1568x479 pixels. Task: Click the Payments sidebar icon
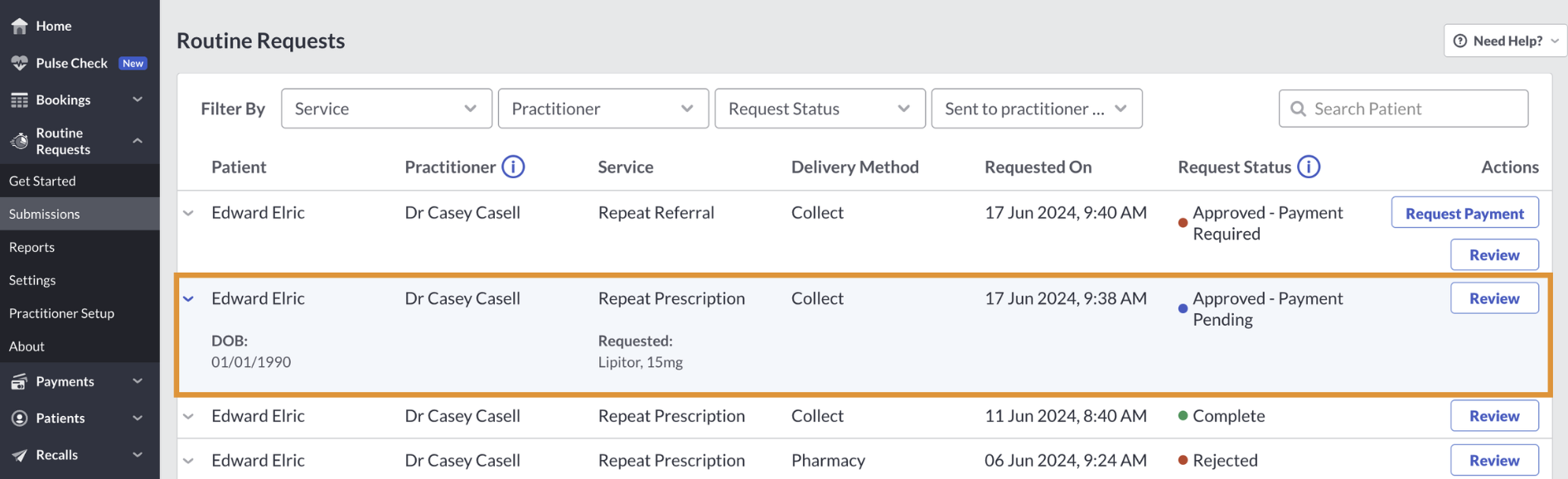(19, 382)
